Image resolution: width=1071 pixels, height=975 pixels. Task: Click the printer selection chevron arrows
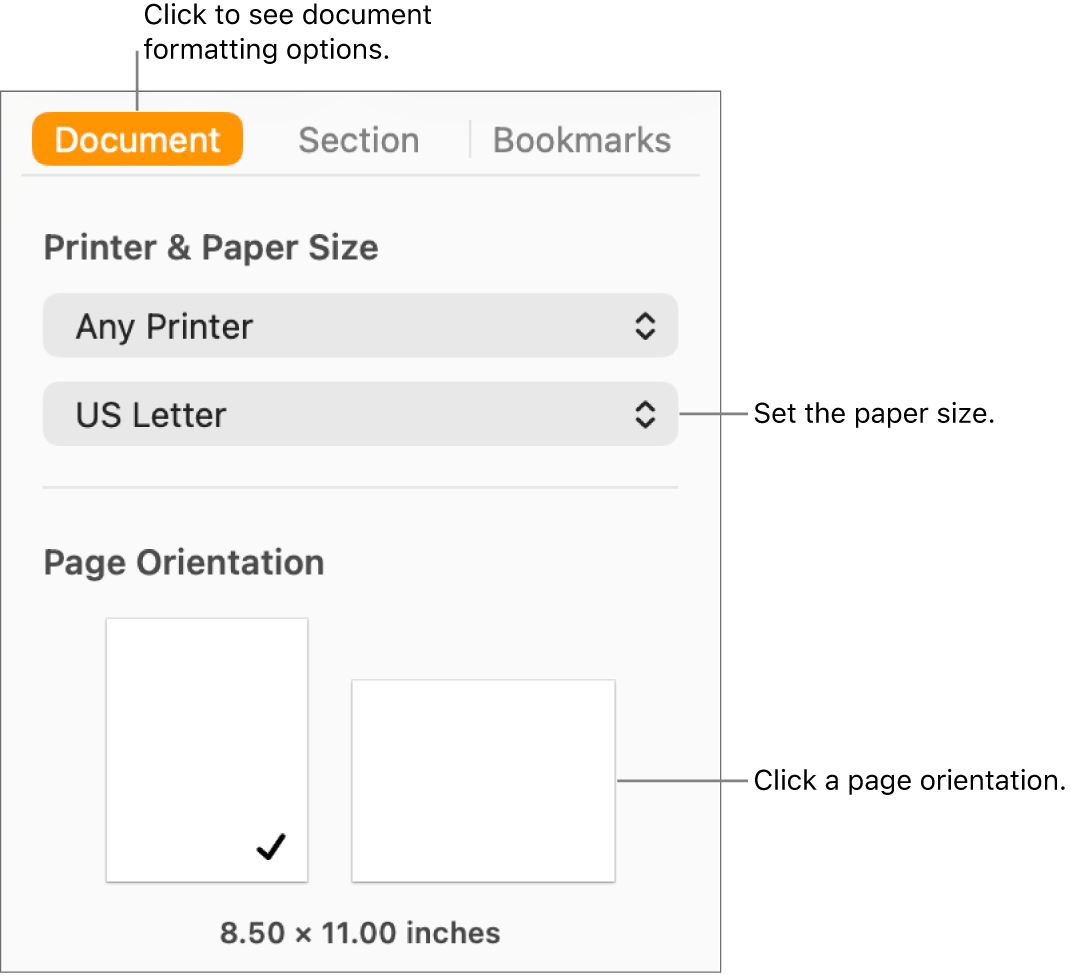click(645, 325)
